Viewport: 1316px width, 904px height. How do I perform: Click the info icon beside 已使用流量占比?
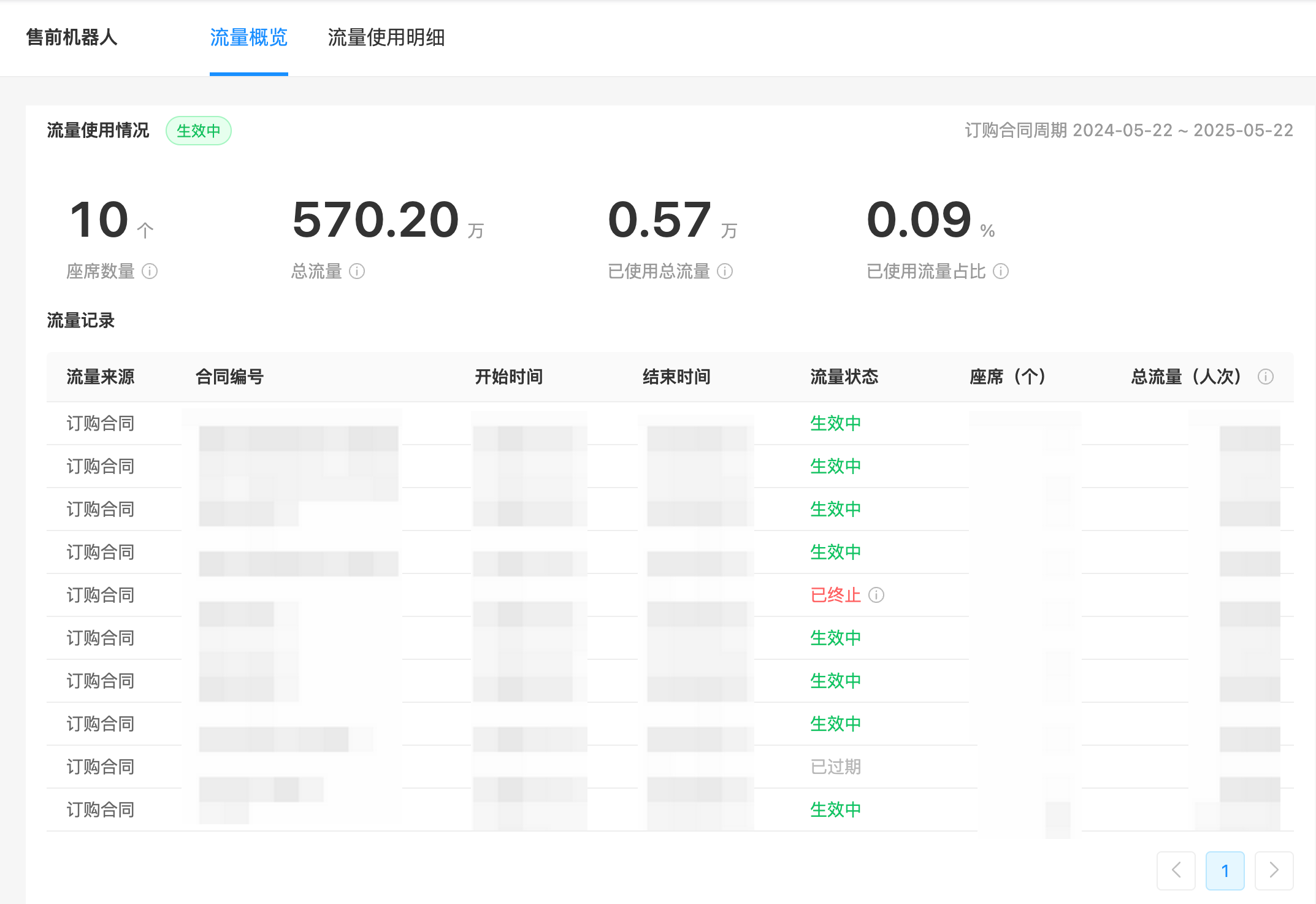1001,271
